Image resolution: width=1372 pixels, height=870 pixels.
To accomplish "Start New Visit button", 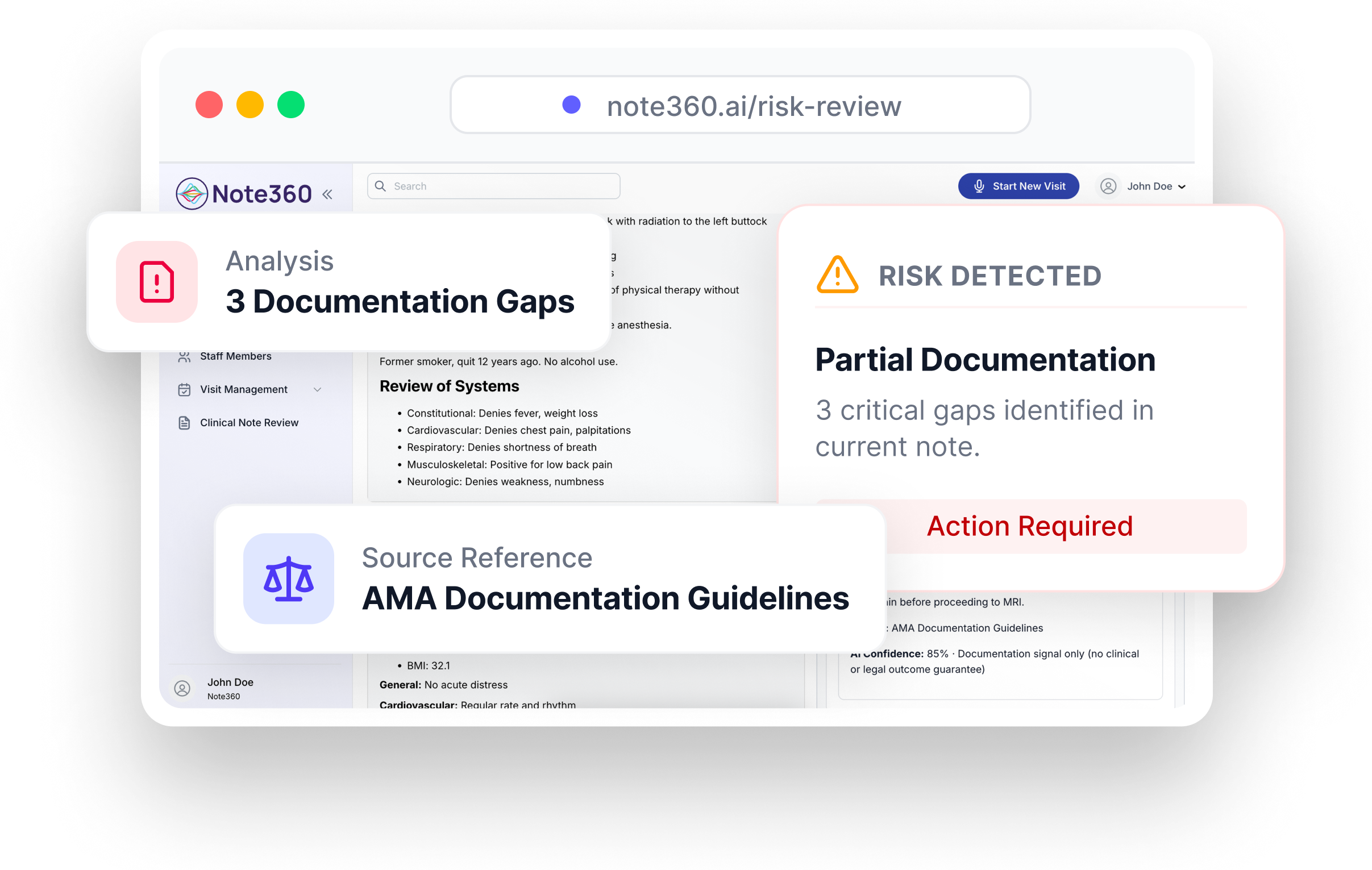I will point(1018,186).
